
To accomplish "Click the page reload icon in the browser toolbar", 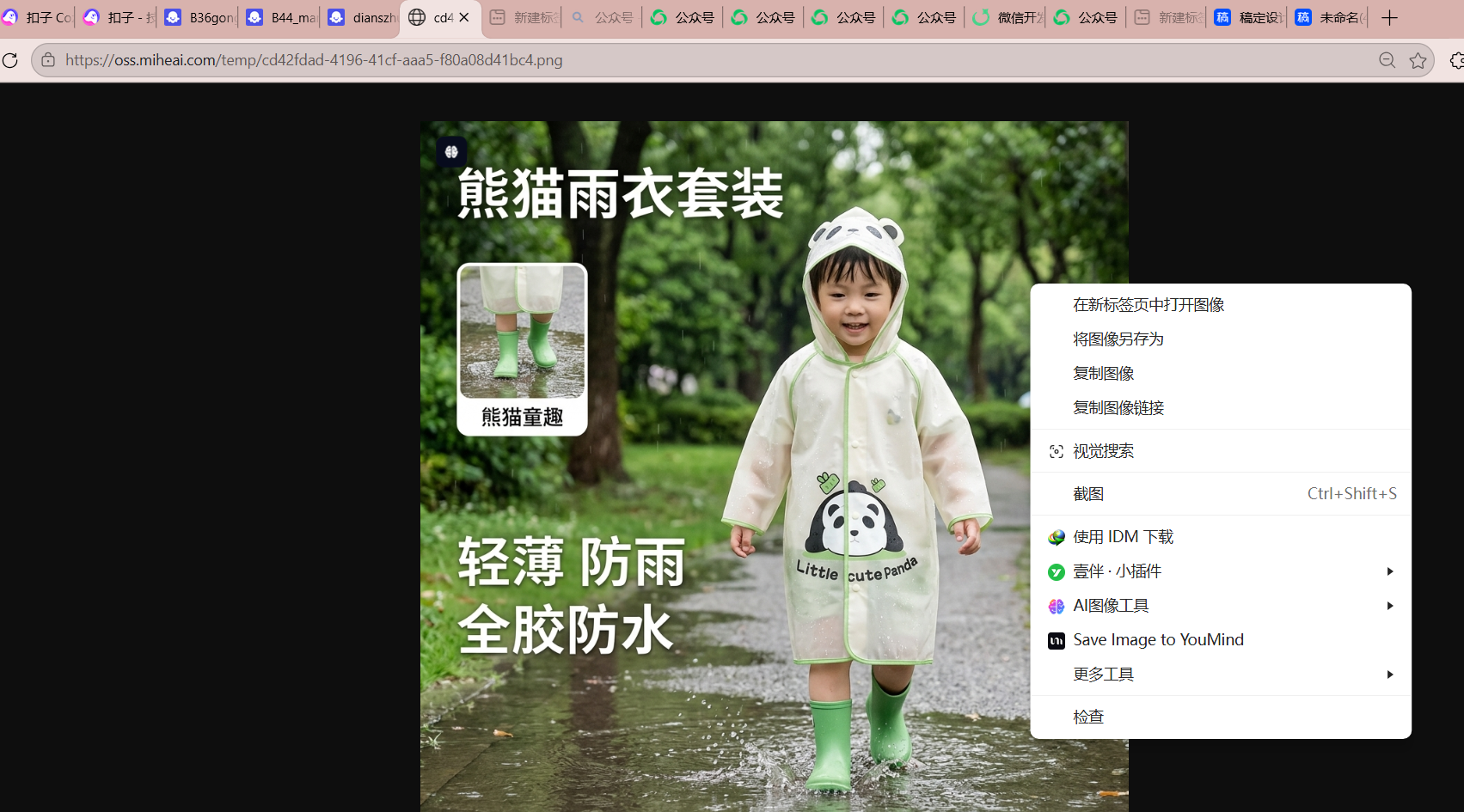I will [x=11, y=60].
